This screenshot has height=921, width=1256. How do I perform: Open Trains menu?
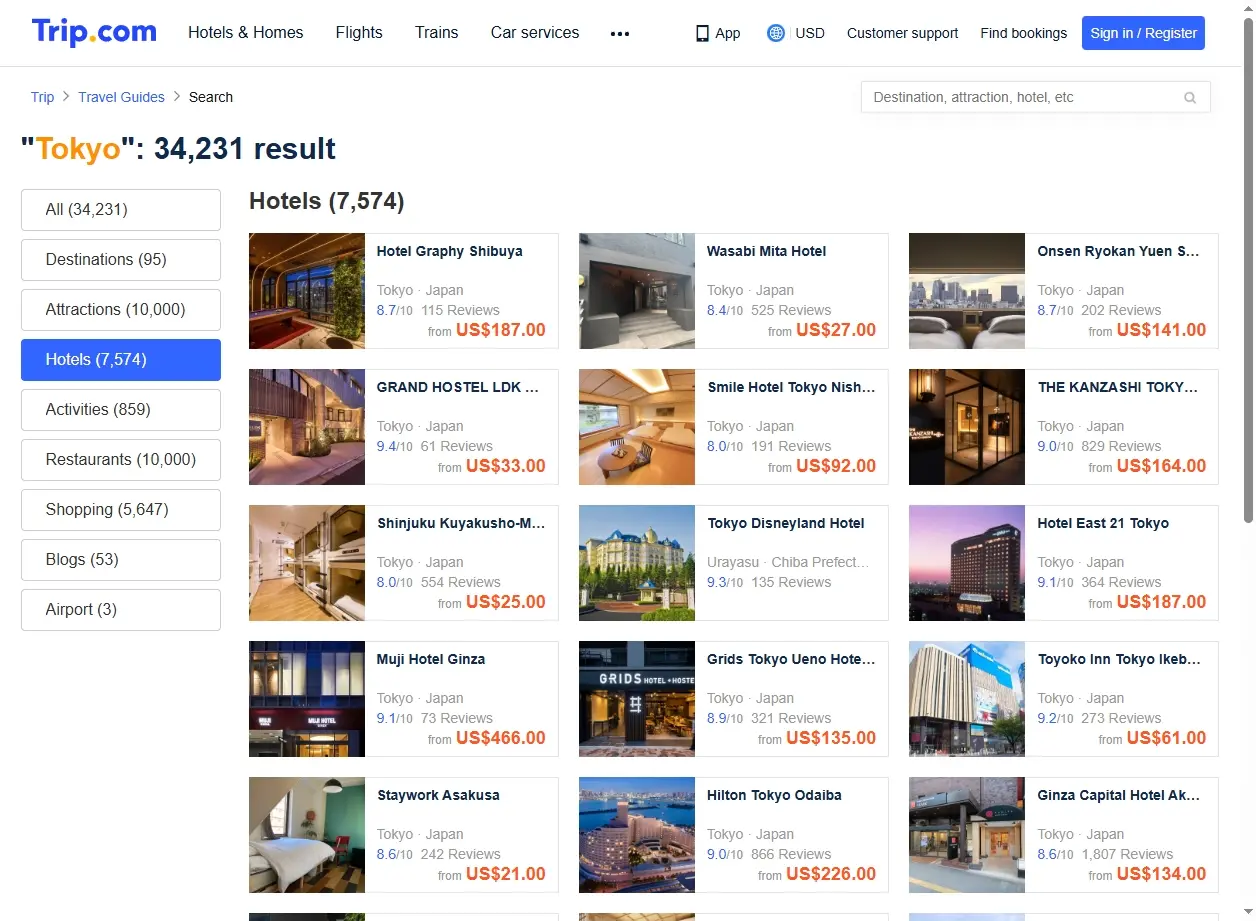tap(437, 32)
